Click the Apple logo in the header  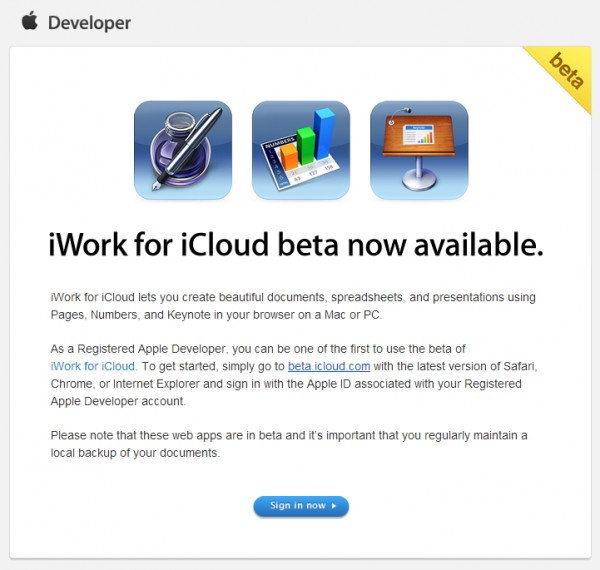[29, 21]
